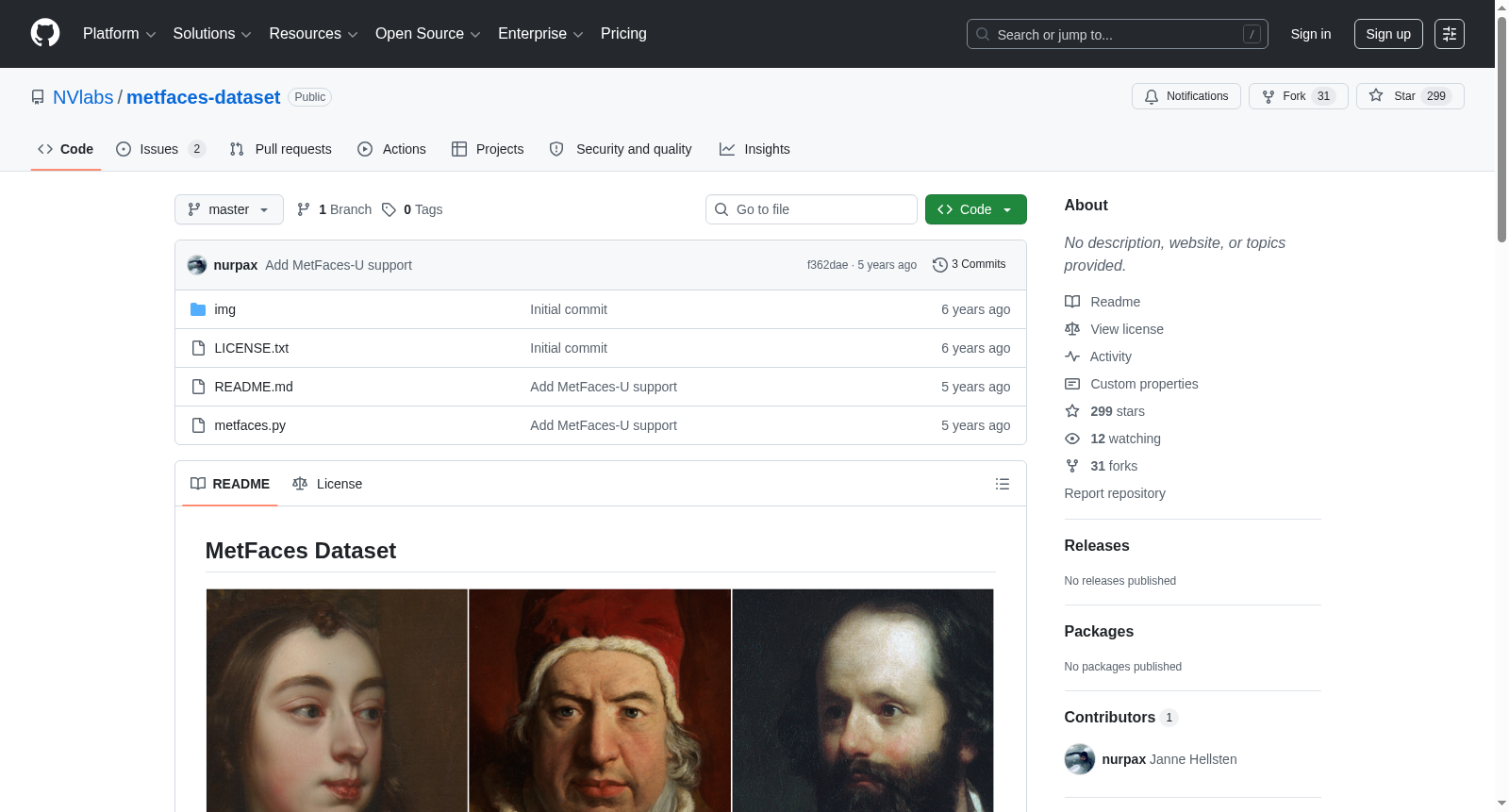1509x812 pixels.
Task: Click nurpax avatar in the latest commit row
Action: pos(197,265)
